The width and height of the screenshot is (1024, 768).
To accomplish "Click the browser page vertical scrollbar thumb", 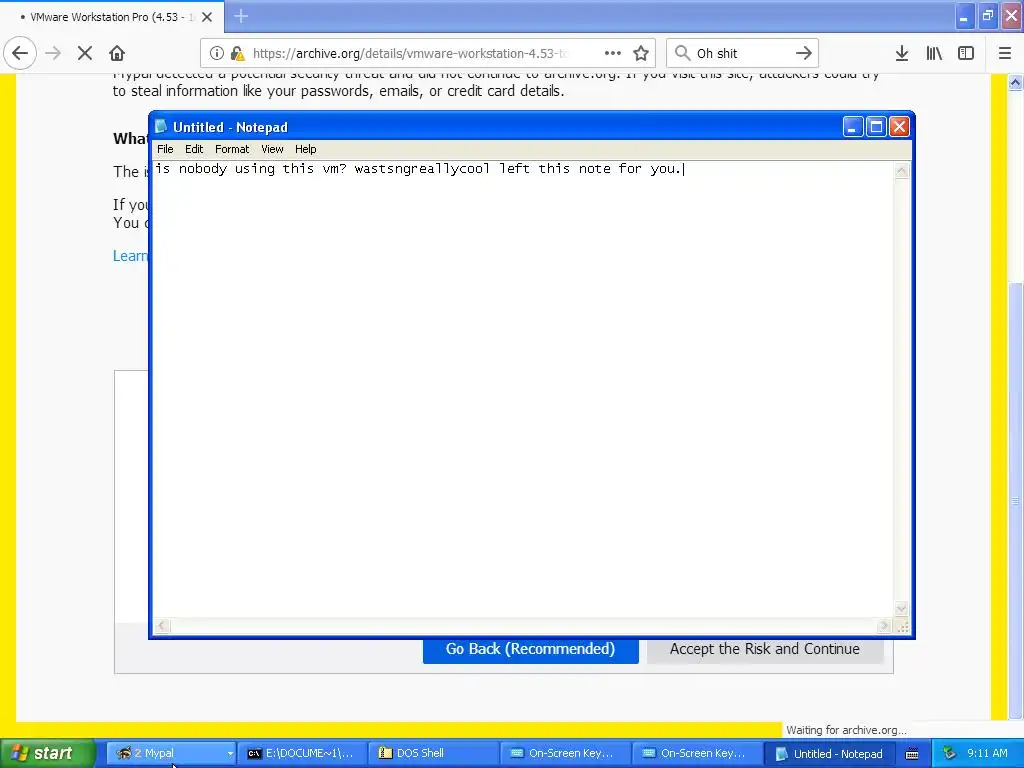I will pyautogui.click(x=1015, y=503).
